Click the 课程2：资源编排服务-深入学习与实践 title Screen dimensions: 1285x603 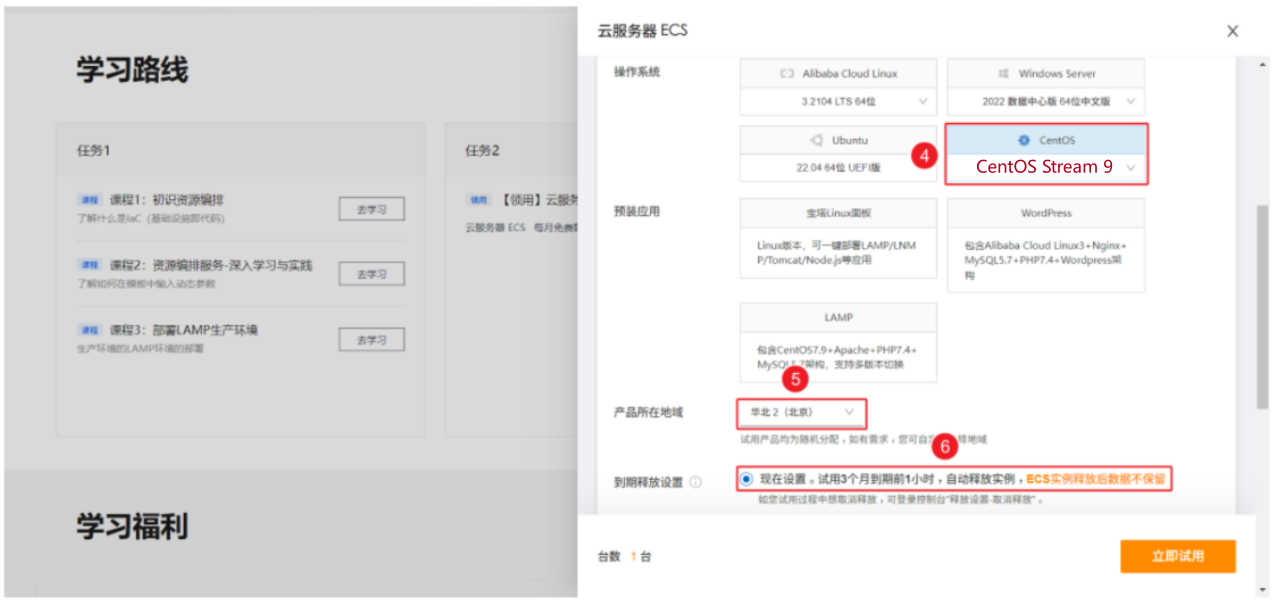(211, 265)
